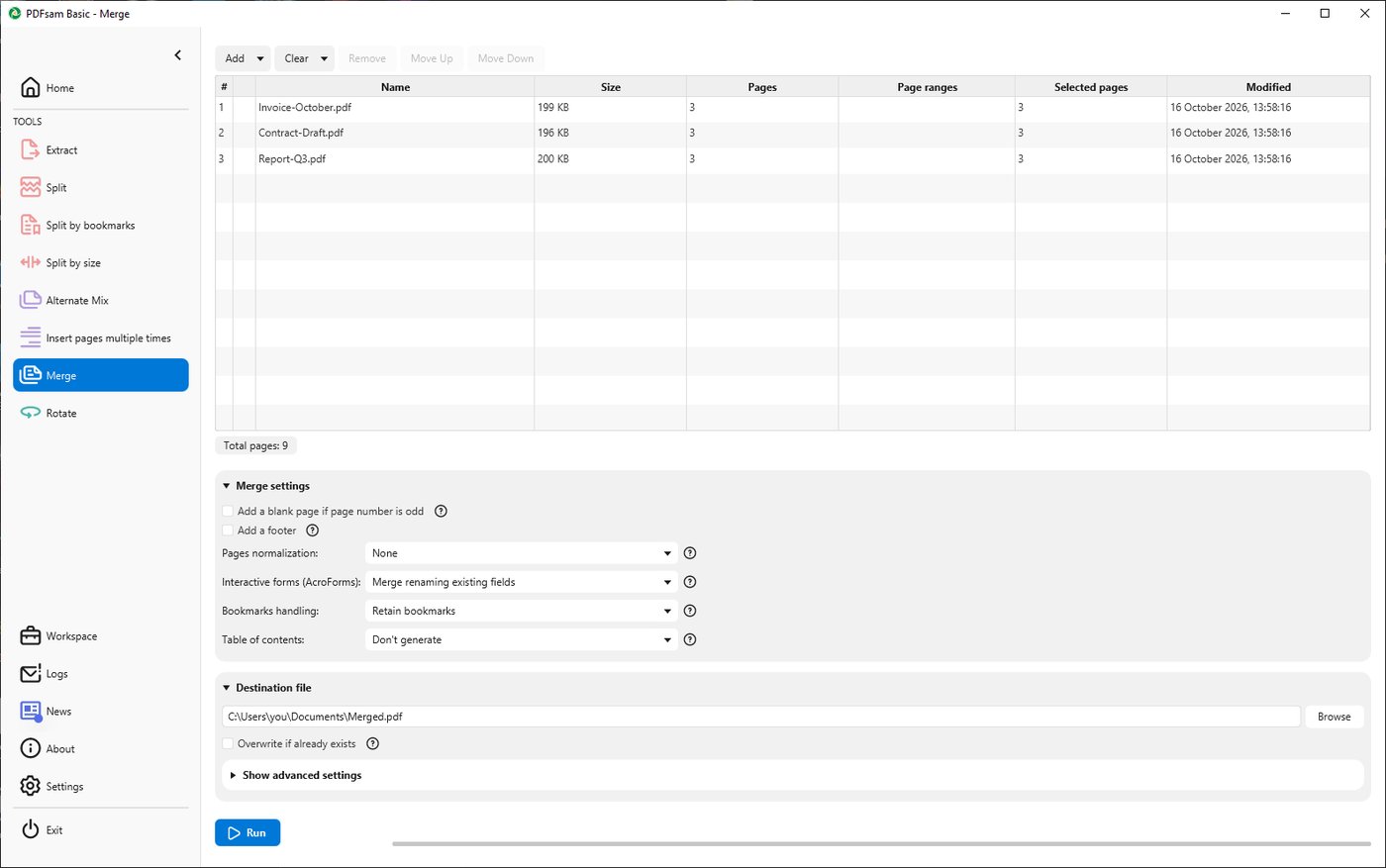The image size is (1386, 868).
Task: Open the Interactive forms AcroForms dropdown
Action: coord(522,582)
